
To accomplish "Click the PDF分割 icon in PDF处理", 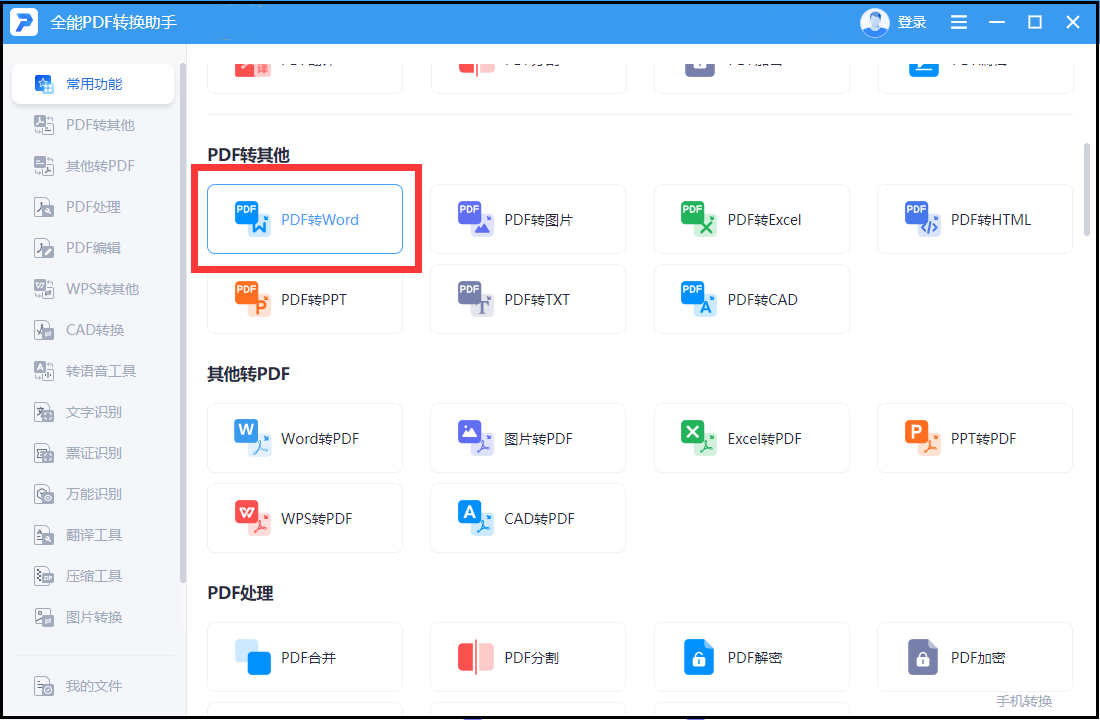I will click(x=476, y=657).
